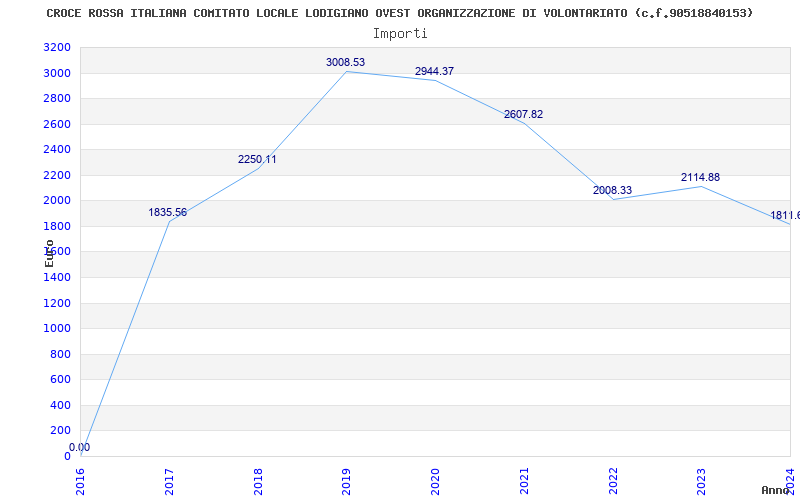
Task: Select the 1200 y-axis tick label
Action: tap(57, 304)
